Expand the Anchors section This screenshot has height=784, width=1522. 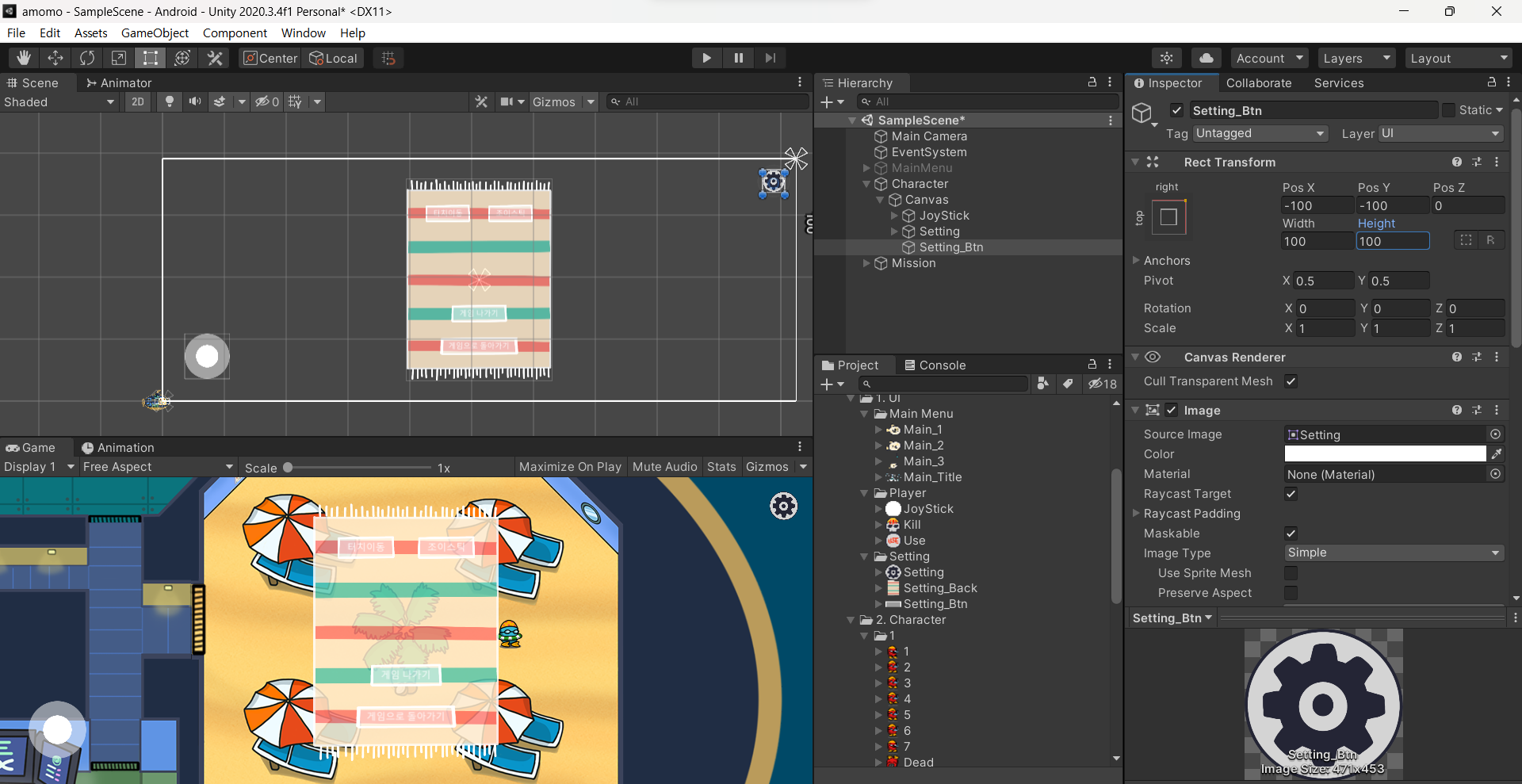click(1136, 260)
